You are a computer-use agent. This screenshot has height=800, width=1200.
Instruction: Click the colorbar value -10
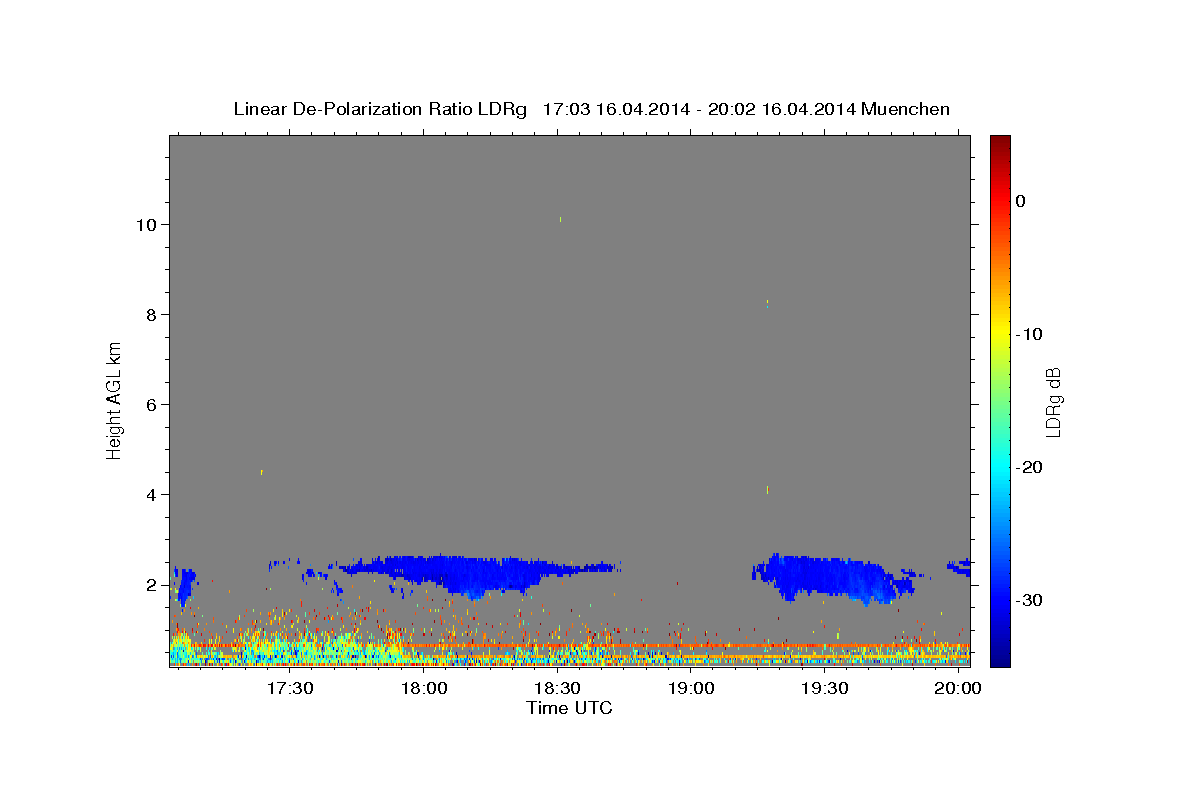coord(1030,334)
